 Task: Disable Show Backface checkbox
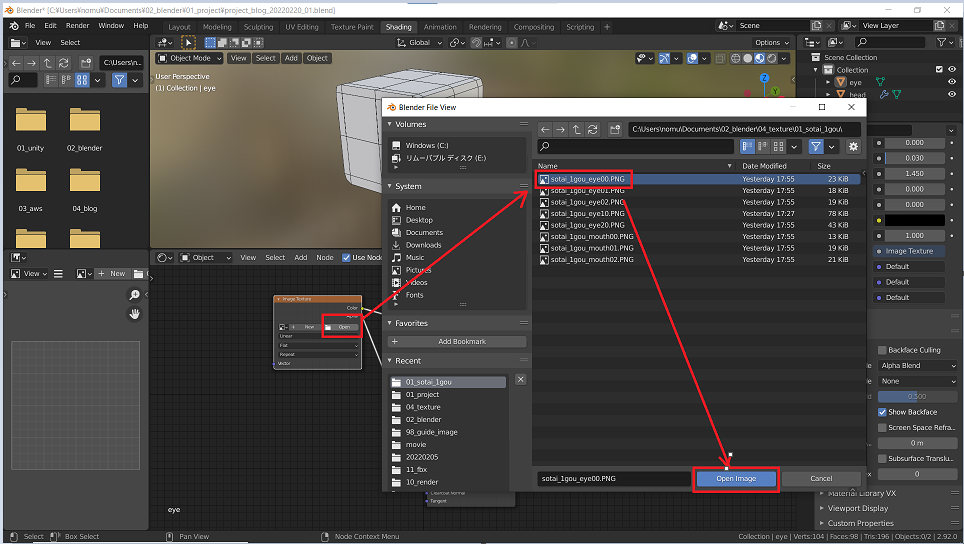tap(882, 412)
